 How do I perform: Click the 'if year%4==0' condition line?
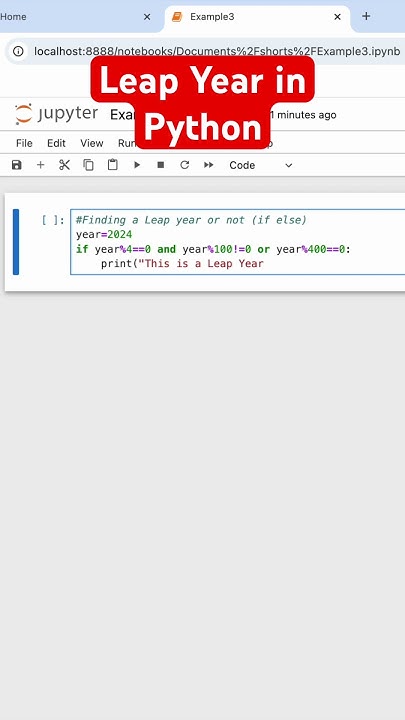click(x=213, y=249)
